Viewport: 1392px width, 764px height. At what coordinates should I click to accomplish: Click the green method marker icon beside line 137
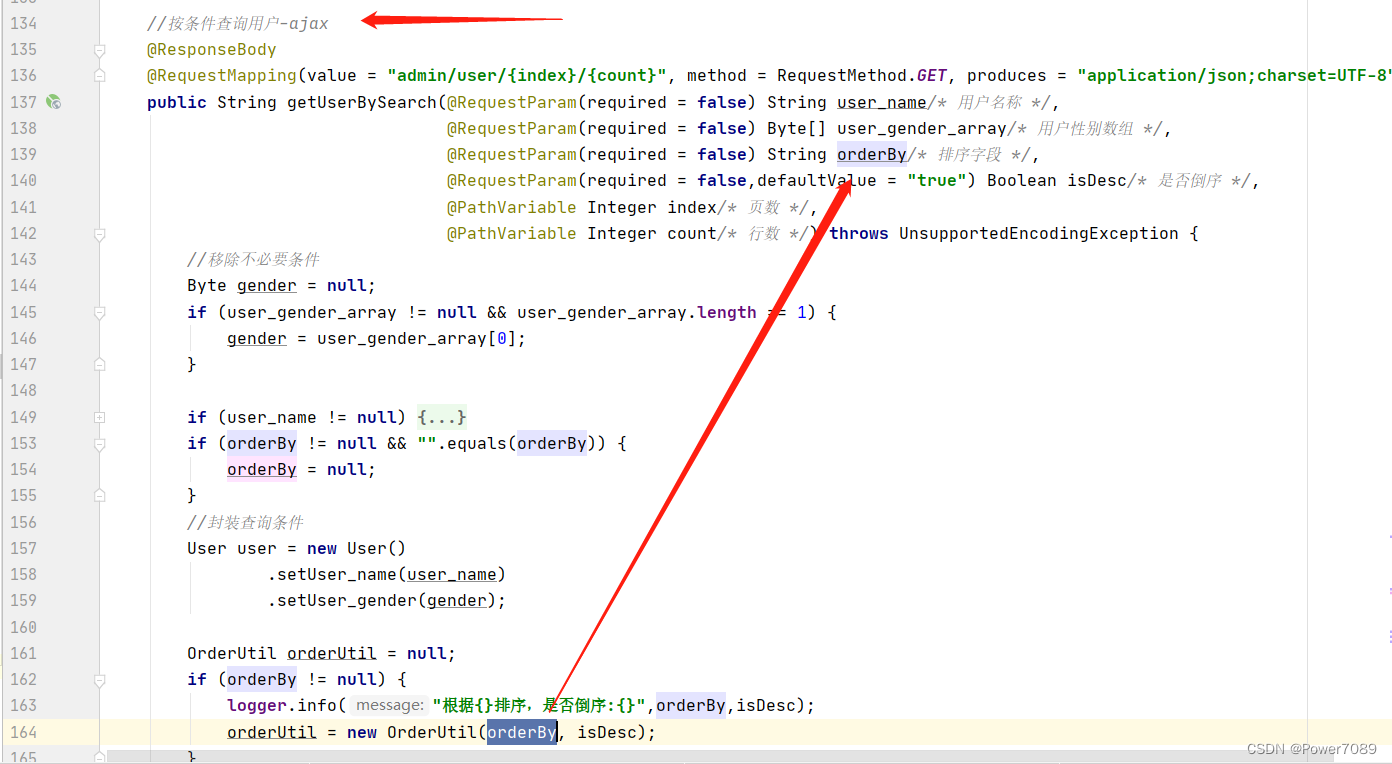point(55,101)
